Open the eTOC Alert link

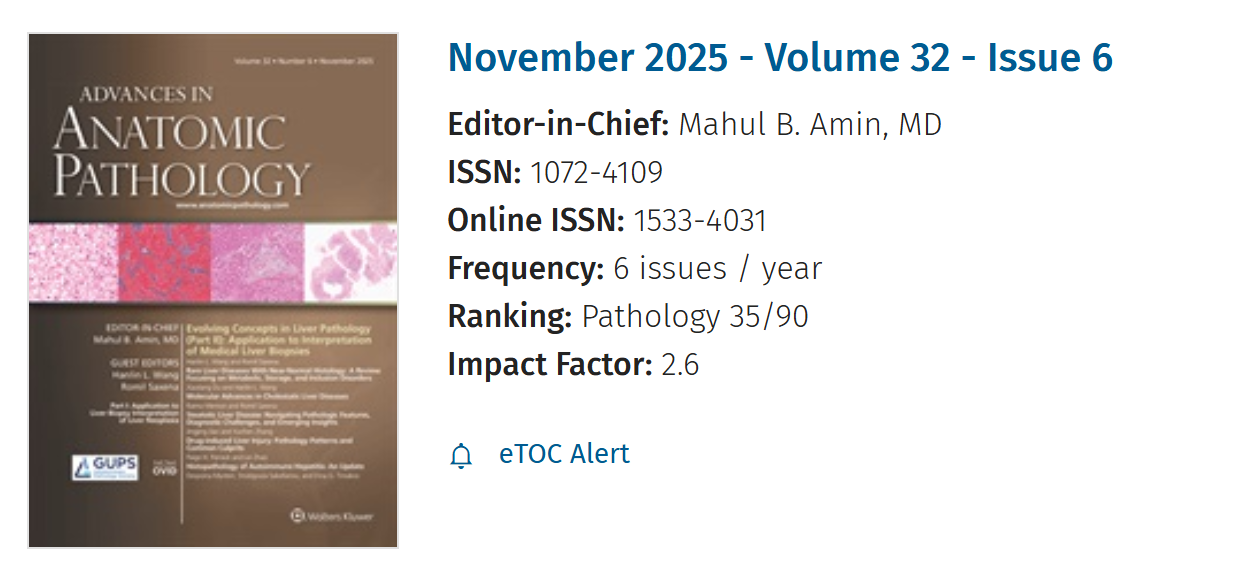[564, 454]
